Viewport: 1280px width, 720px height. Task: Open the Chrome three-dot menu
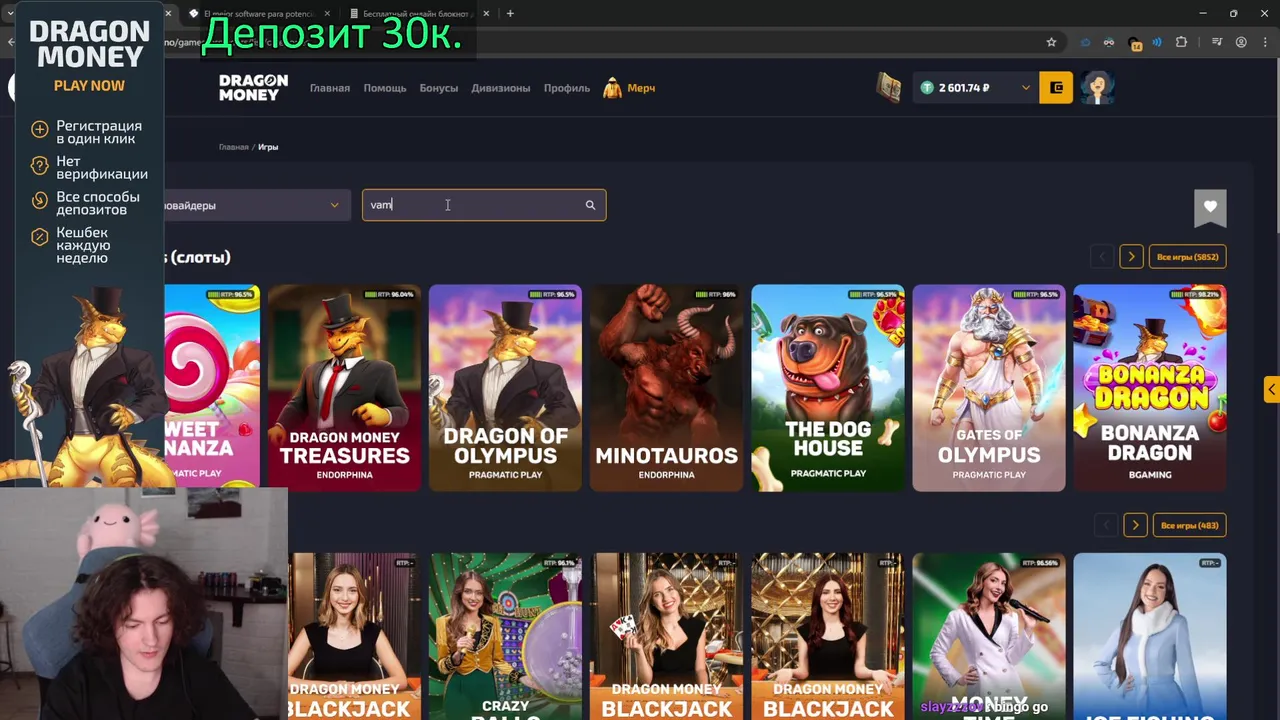tap(1265, 42)
